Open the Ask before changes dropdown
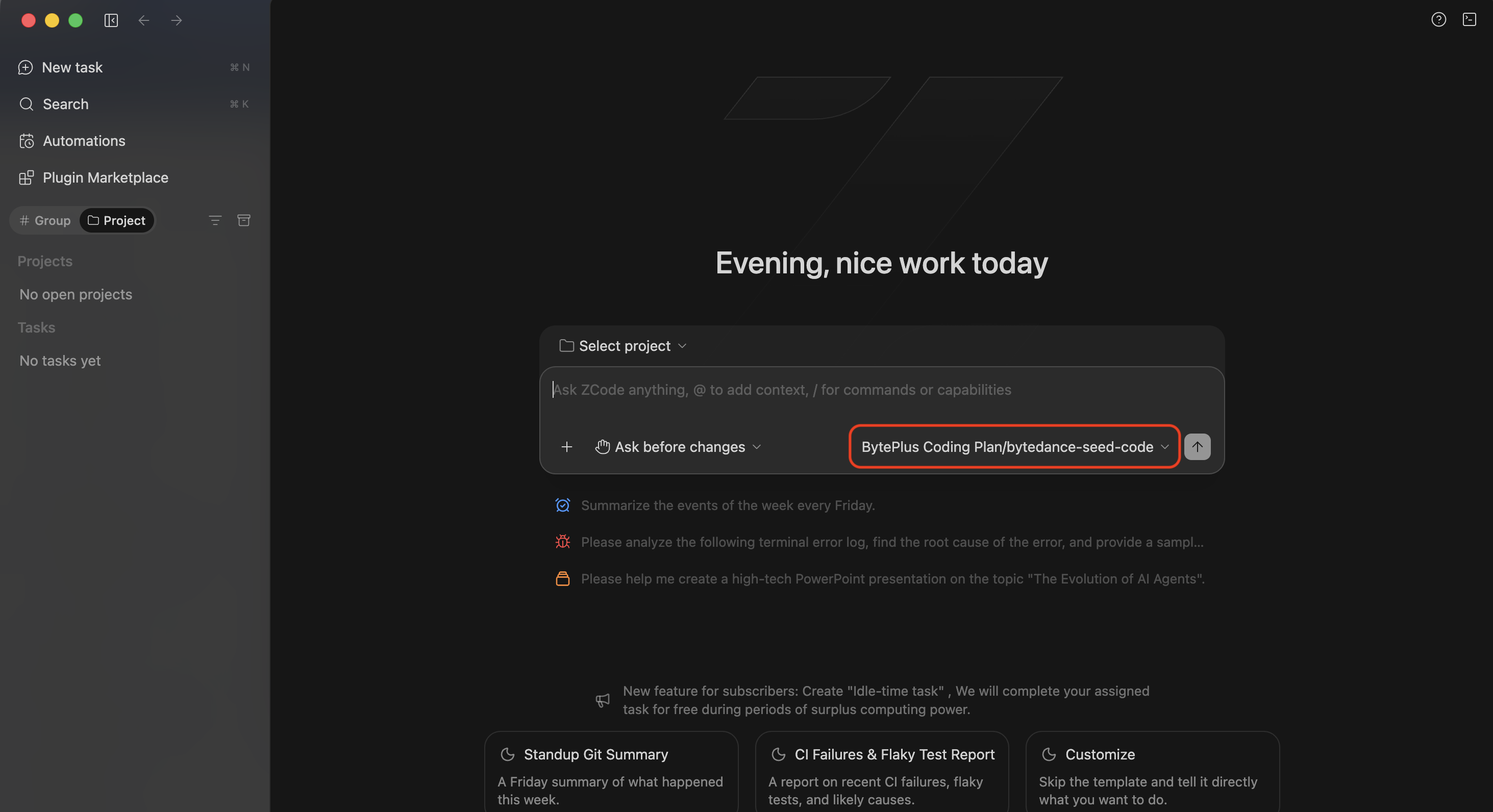Viewport: 1493px width, 812px height. coord(678,446)
